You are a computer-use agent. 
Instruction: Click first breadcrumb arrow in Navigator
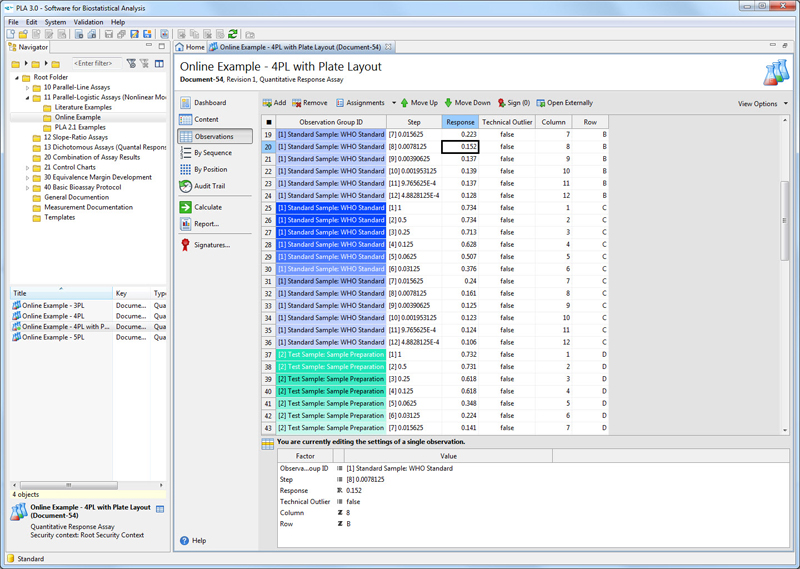(x=26, y=63)
